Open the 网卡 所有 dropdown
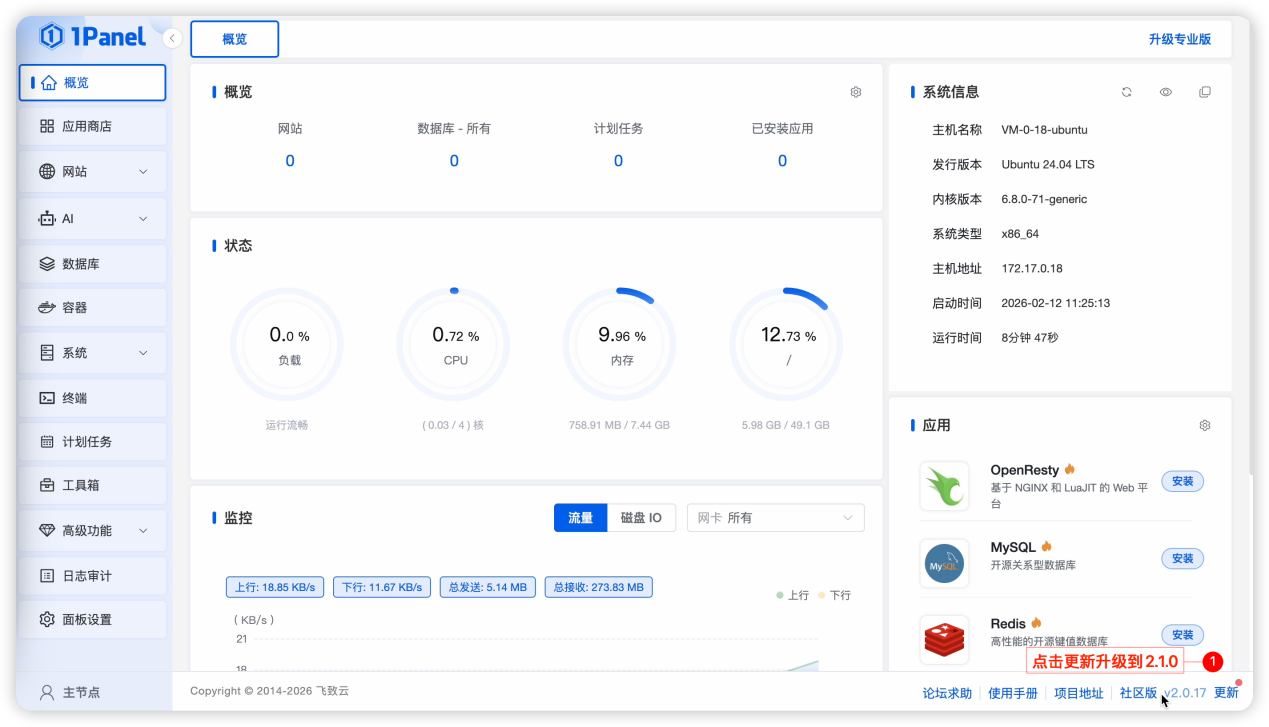 [x=775, y=517]
